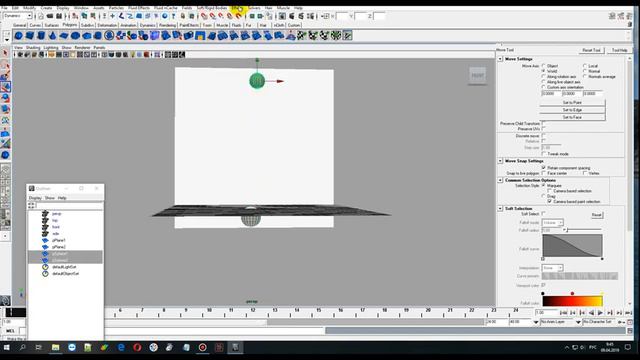Click the Falloff radius slider
The height and width of the screenshot is (360, 640).
point(583,230)
